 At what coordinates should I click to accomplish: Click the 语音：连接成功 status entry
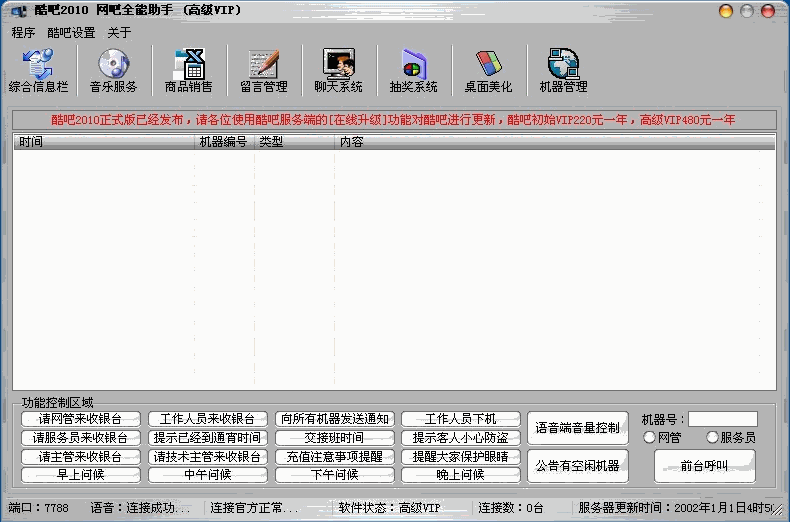(141, 508)
